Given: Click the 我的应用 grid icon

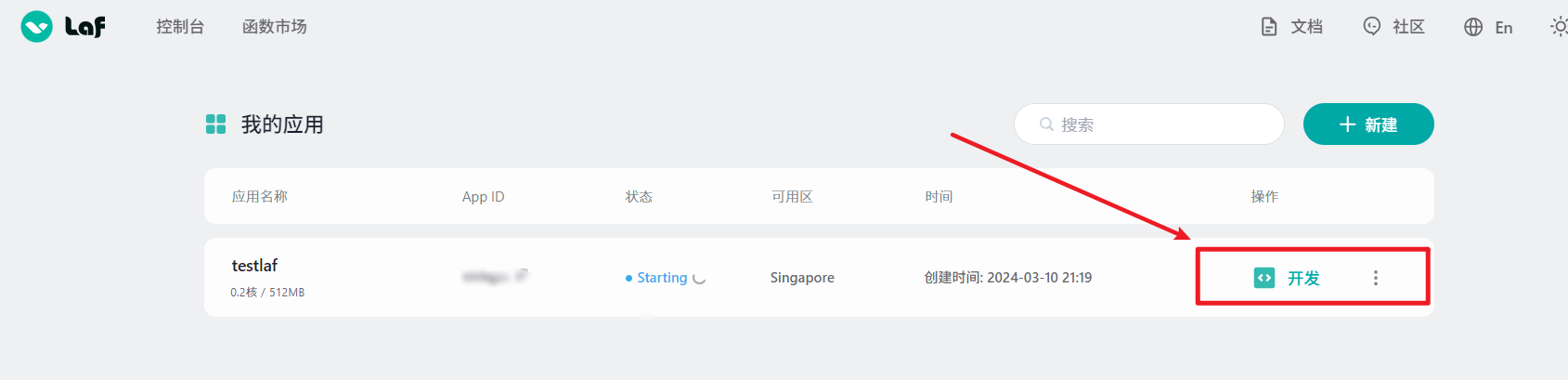Looking at the screenshot, I should [x=215, y=124].
